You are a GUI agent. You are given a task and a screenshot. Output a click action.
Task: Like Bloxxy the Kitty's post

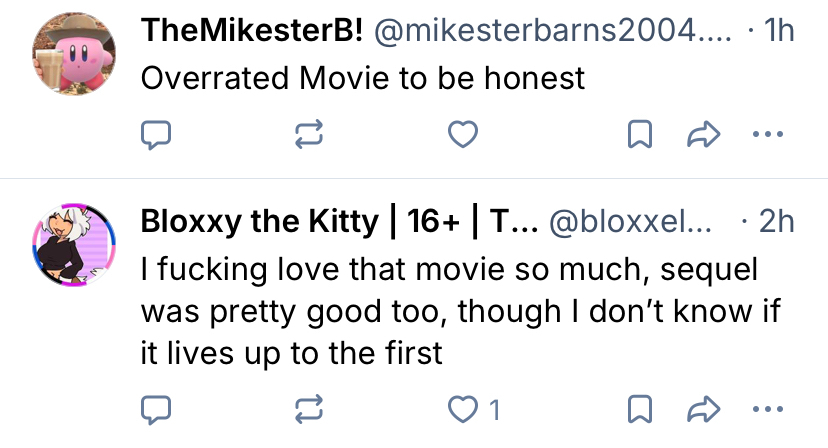tap(461, 408)
